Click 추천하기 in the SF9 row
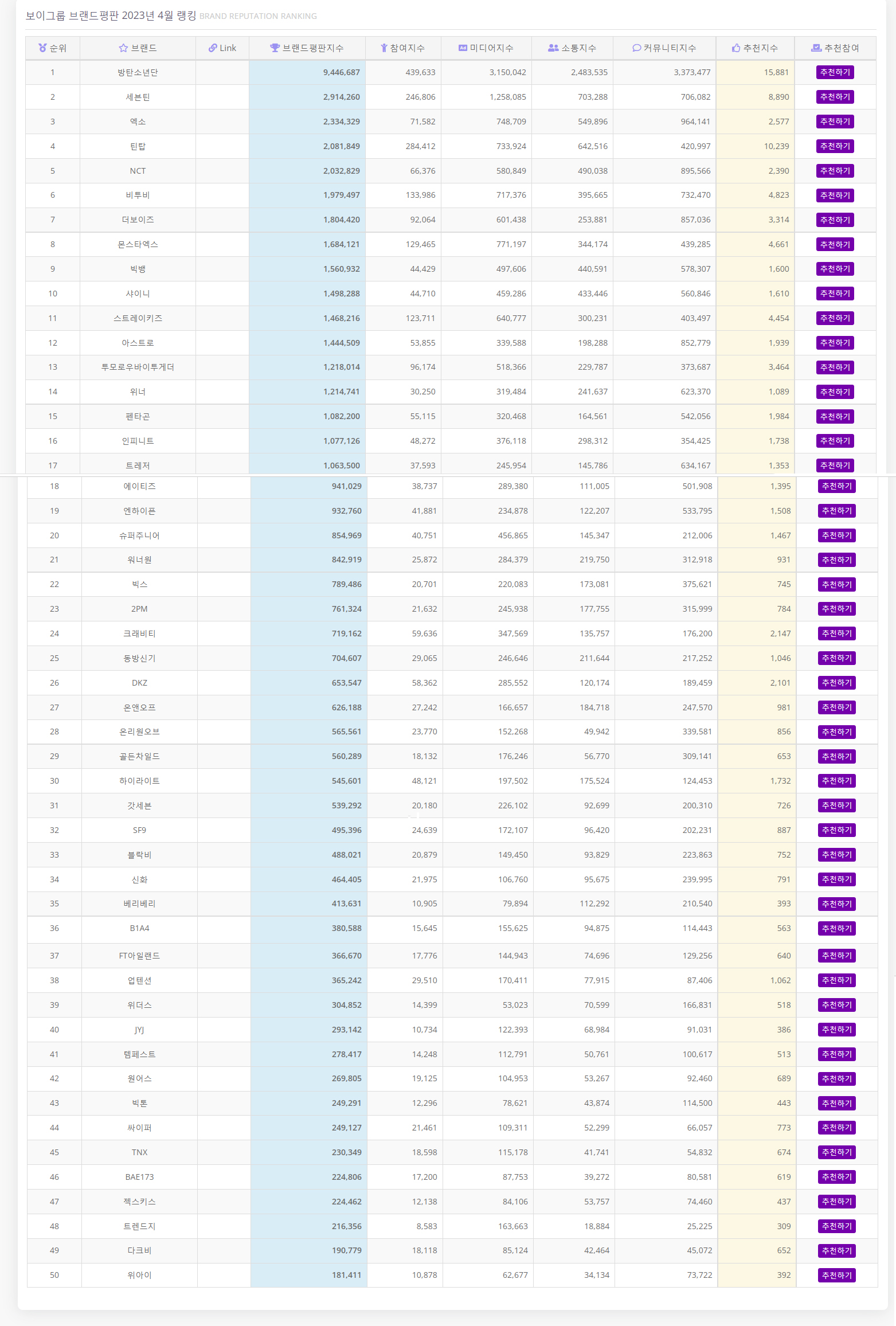The width and height of the screenshot is (896, 1326). pos(837,830)
